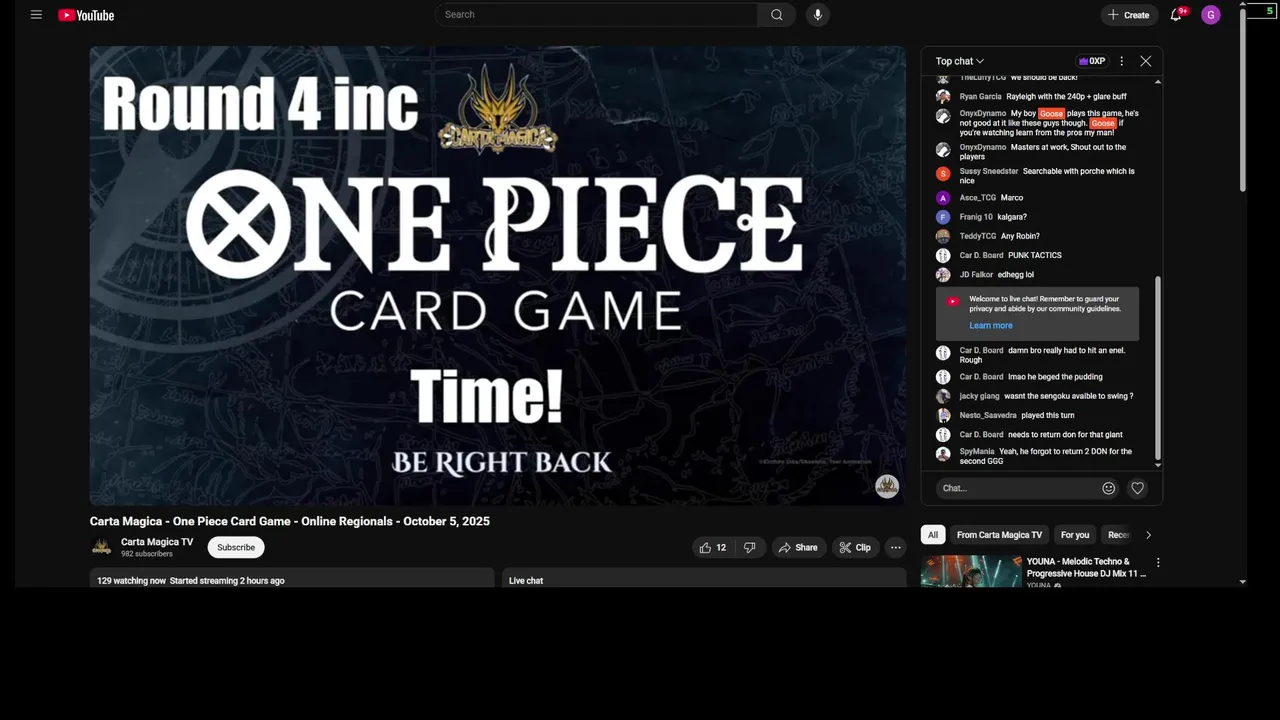Open Franig 10's chat avatar
Image resolution: width=1280 pixels, height=720 pixels.
tap(943, 217)
